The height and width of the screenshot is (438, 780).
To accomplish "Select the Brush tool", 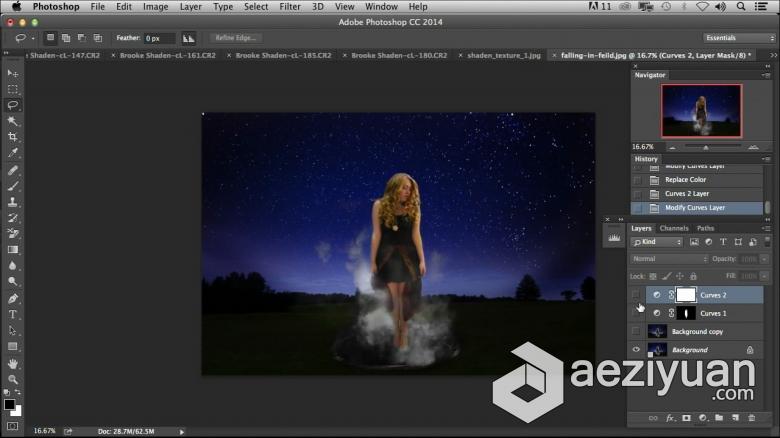I will point(12,186).
